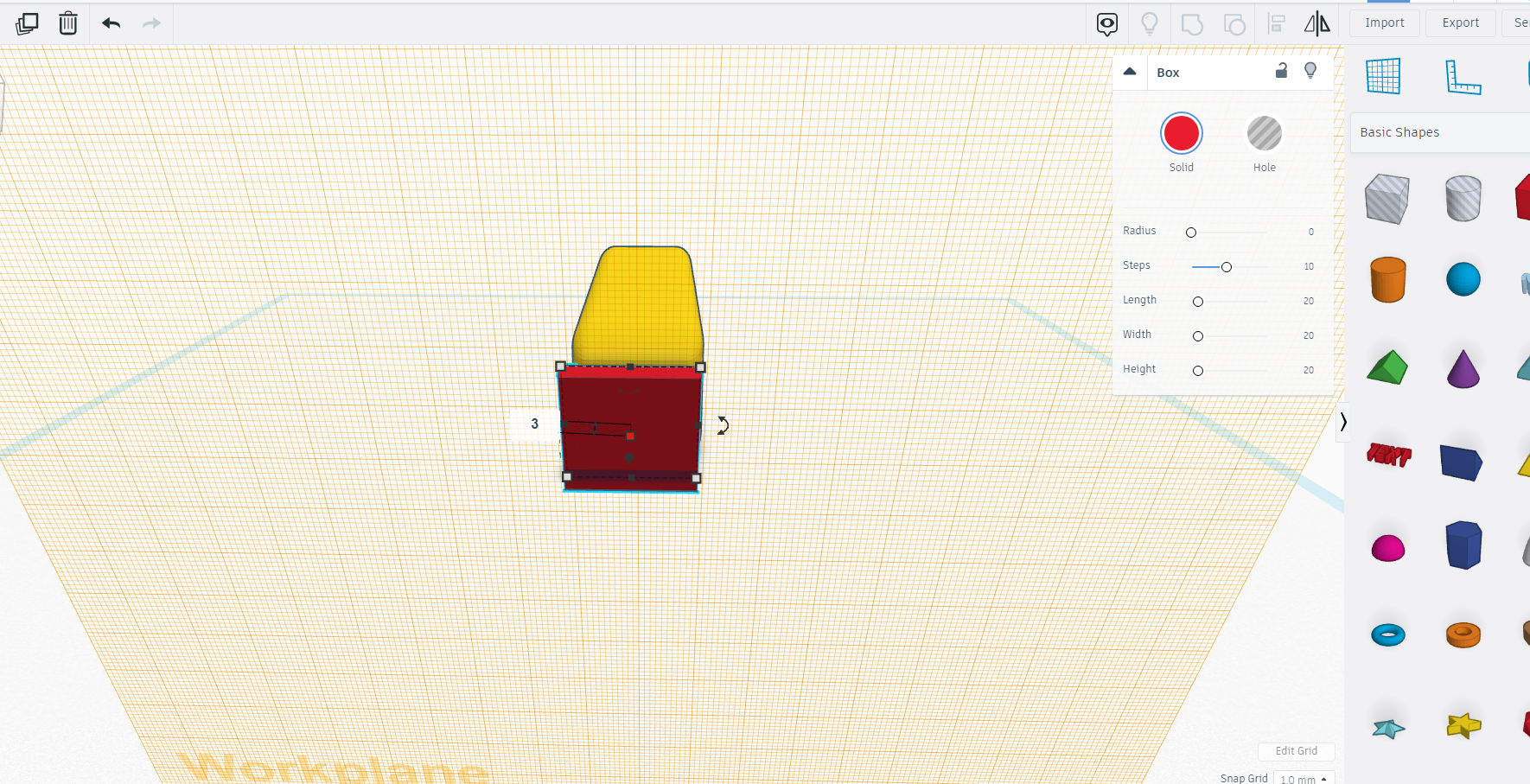Image resolution: width=1530 pixels, height=784 pixels.
Task: Toggle the lock on the Box shape
Action: [1282, 71]
